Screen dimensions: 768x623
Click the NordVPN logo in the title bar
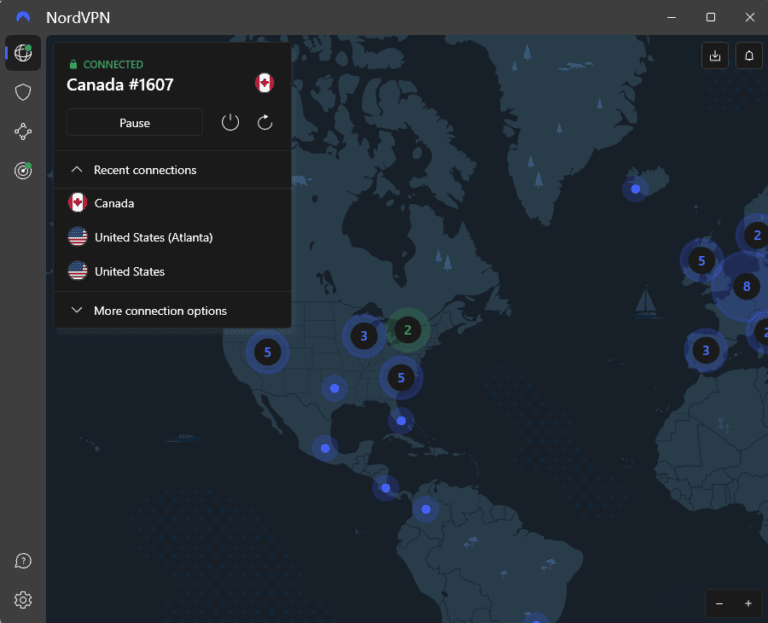pyautogui.click(x=23, y=17)
